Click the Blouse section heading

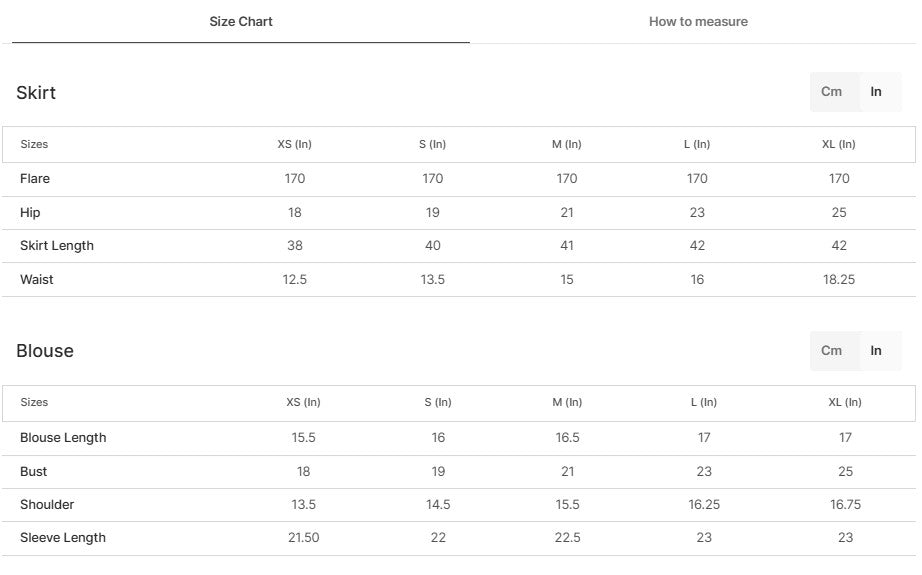tap(45, 351)
